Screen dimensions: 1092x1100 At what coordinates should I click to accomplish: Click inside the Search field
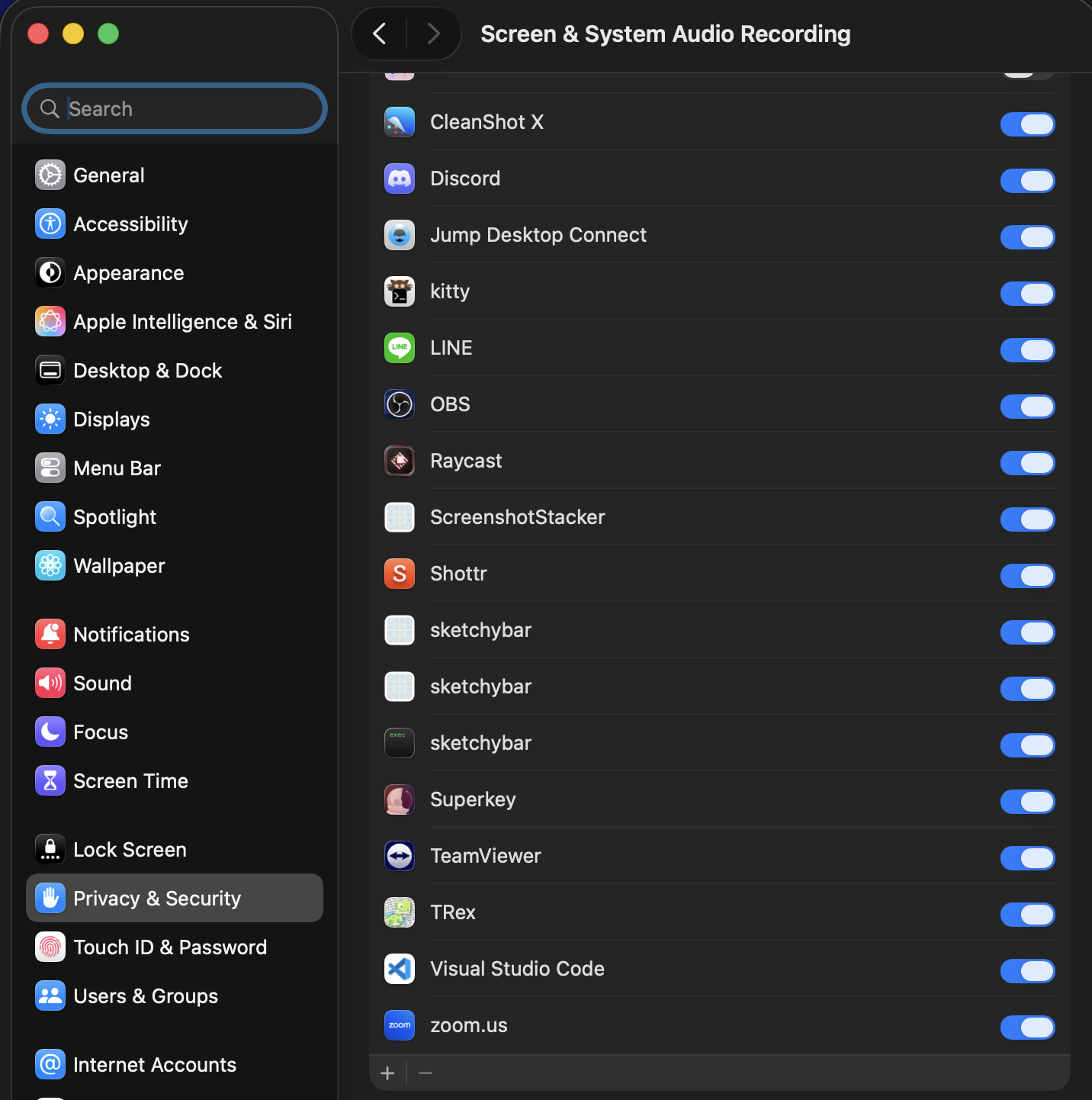point(174,108)
